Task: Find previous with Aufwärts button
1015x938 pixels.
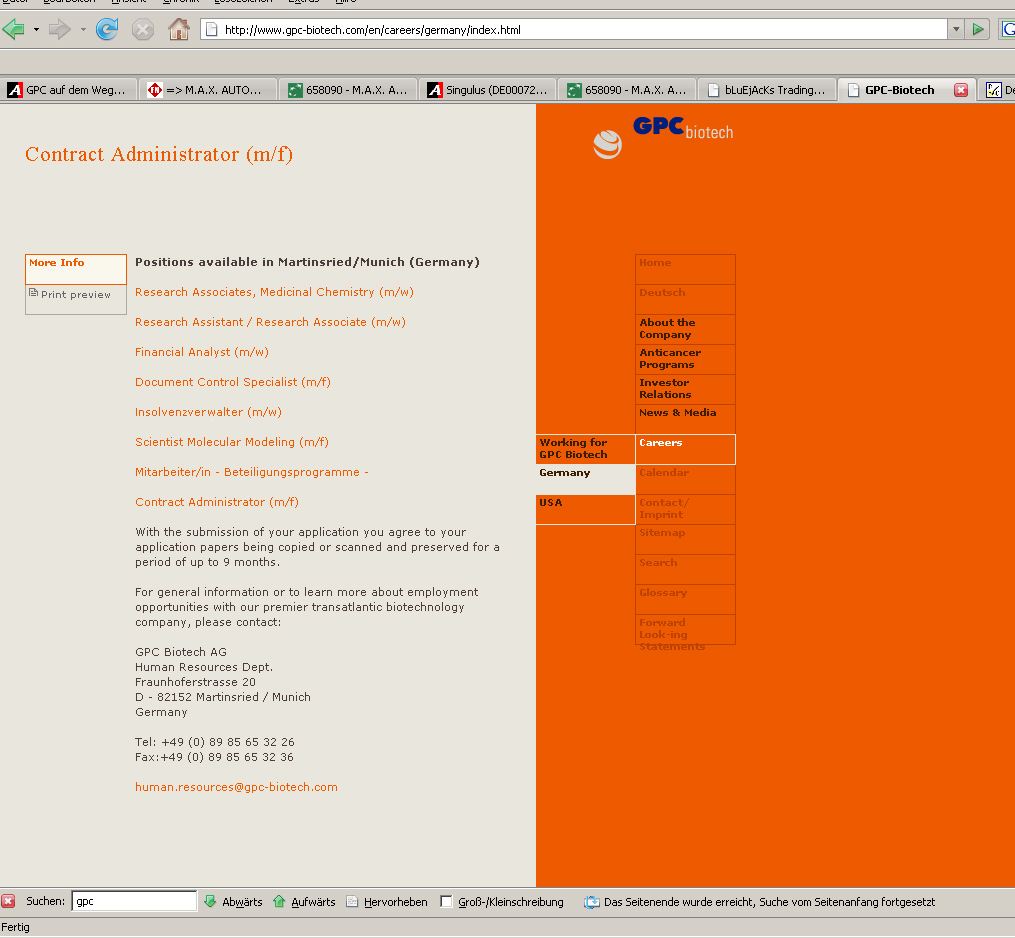Action: tap(304, 901)
